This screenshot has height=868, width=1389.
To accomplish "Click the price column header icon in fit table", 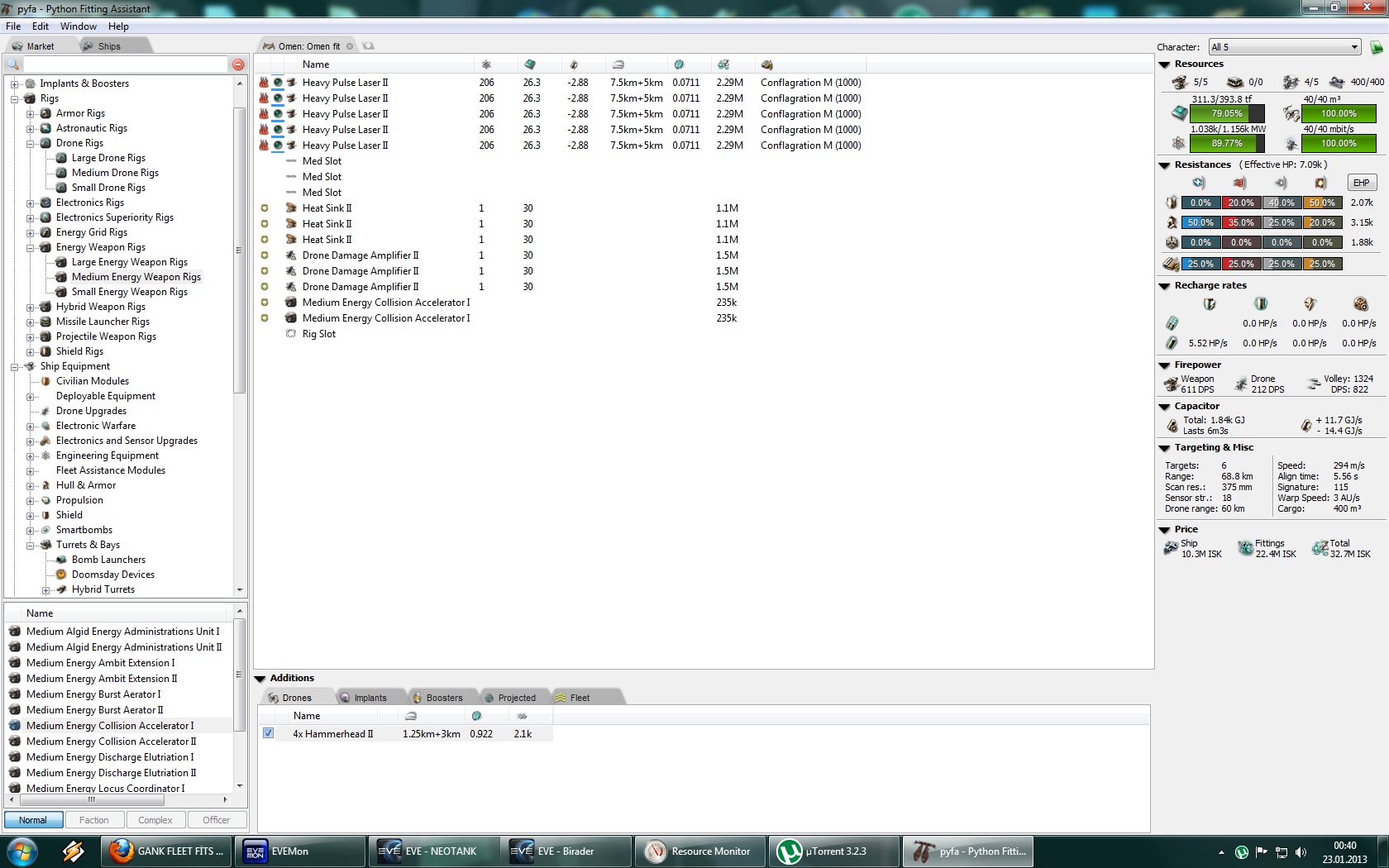I will tap(723, 64).
